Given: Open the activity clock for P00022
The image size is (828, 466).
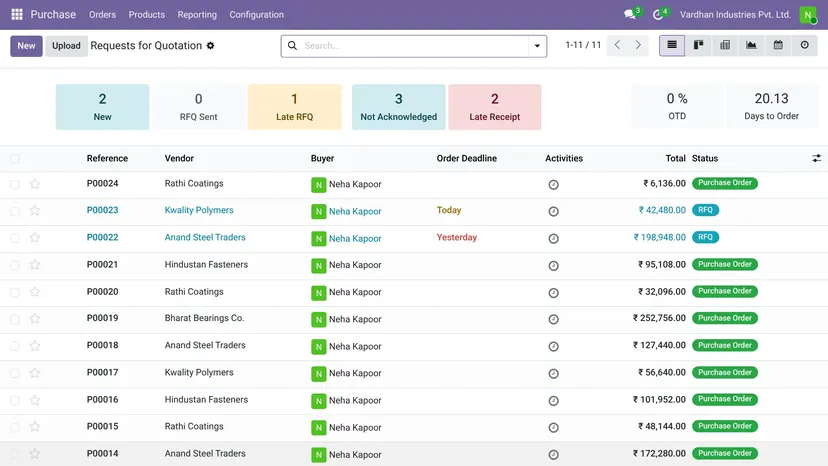Looking at the screenshot, I should tap(553, 238).
